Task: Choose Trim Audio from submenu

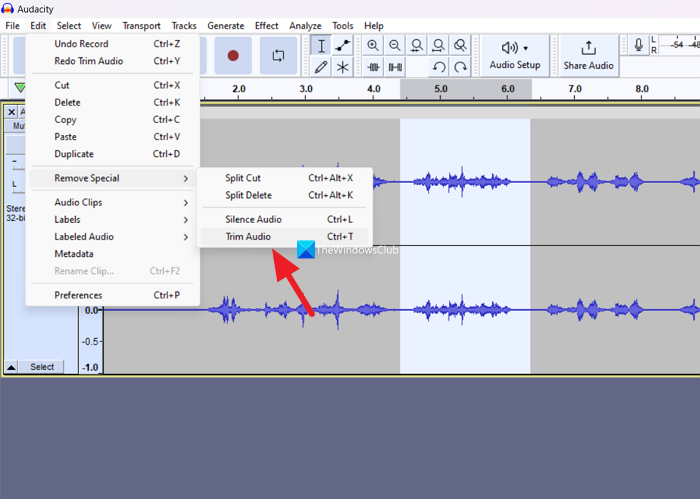Action: [284, 237]
